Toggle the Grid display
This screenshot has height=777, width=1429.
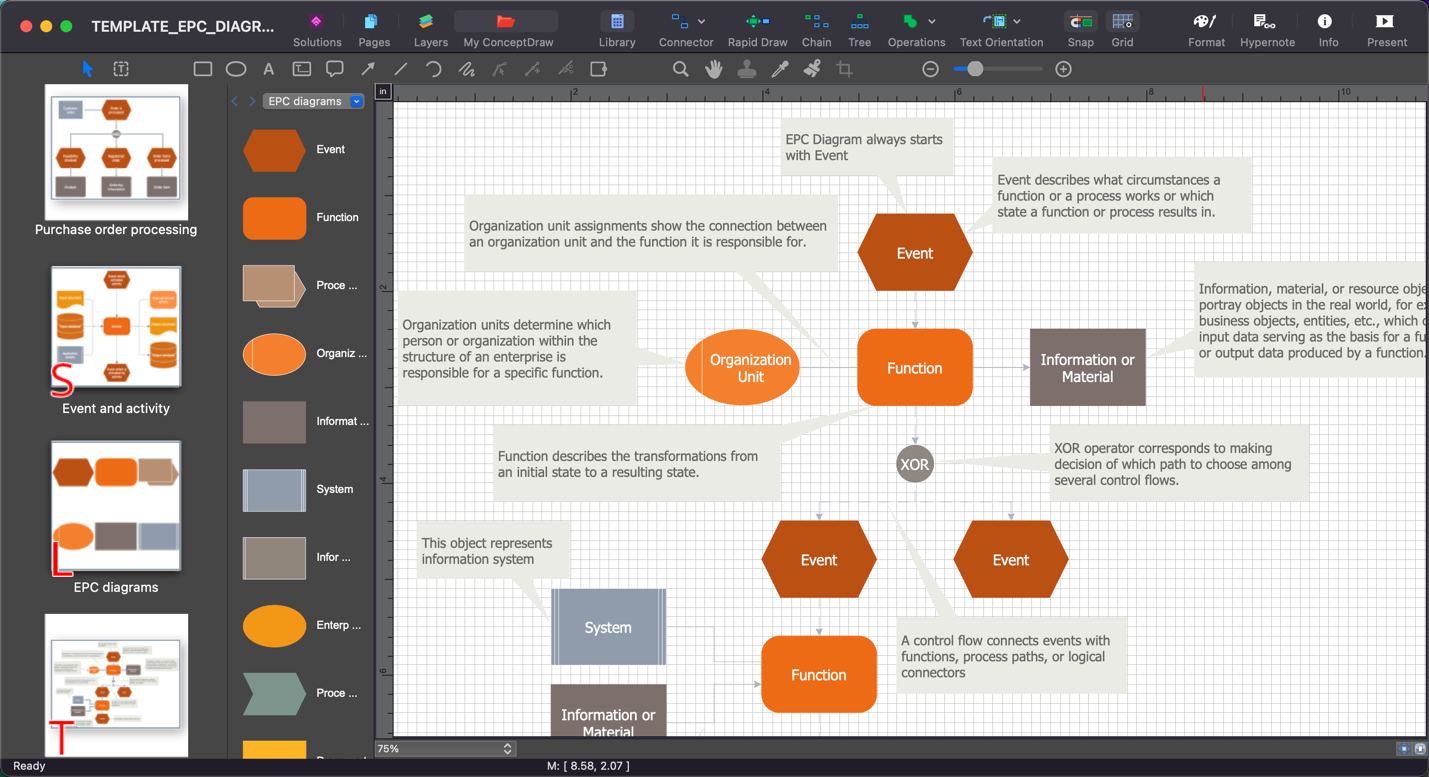pyautogui.click(x=1122, y=29)
